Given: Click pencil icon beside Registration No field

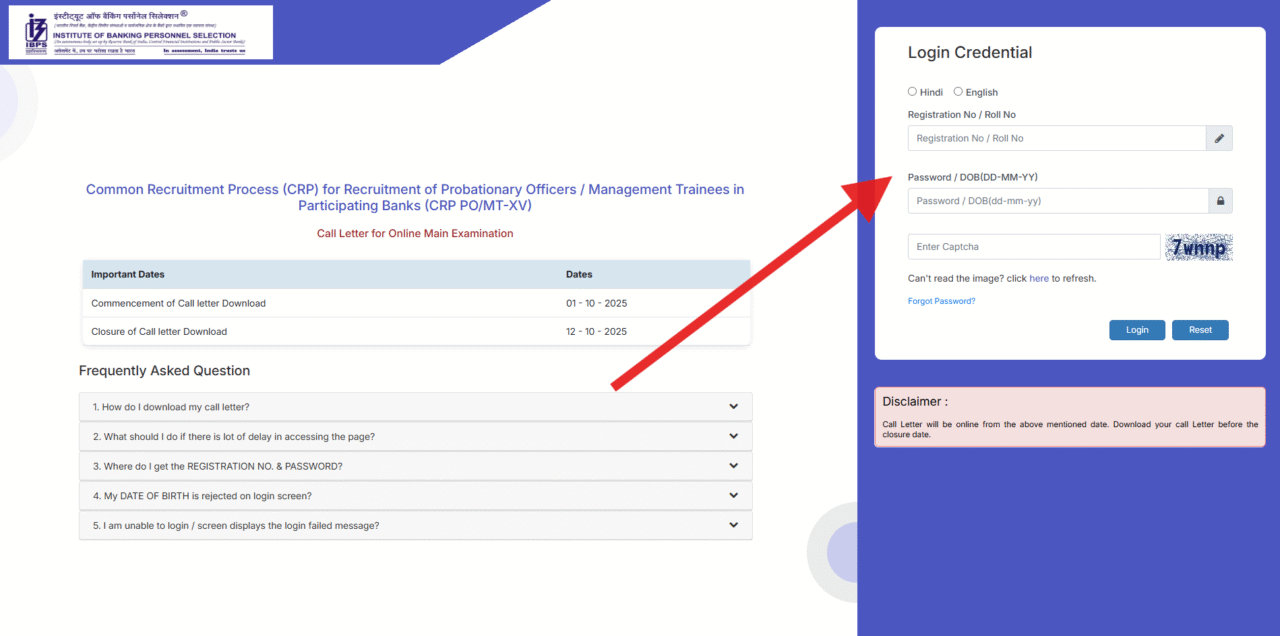Looking at the screenshot, I should [x=1219, y=139].
